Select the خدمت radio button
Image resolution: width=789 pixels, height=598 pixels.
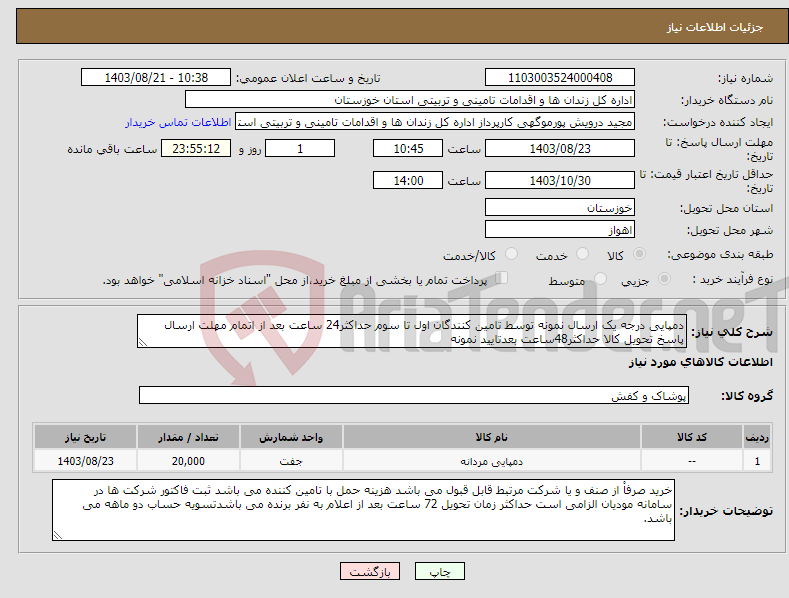point(582,254)
